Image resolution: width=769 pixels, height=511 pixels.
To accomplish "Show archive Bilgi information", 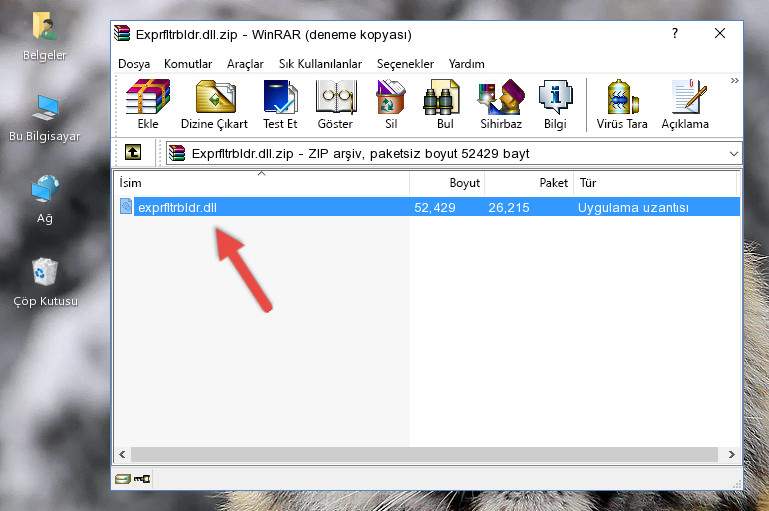I will [x=555, y=104].
